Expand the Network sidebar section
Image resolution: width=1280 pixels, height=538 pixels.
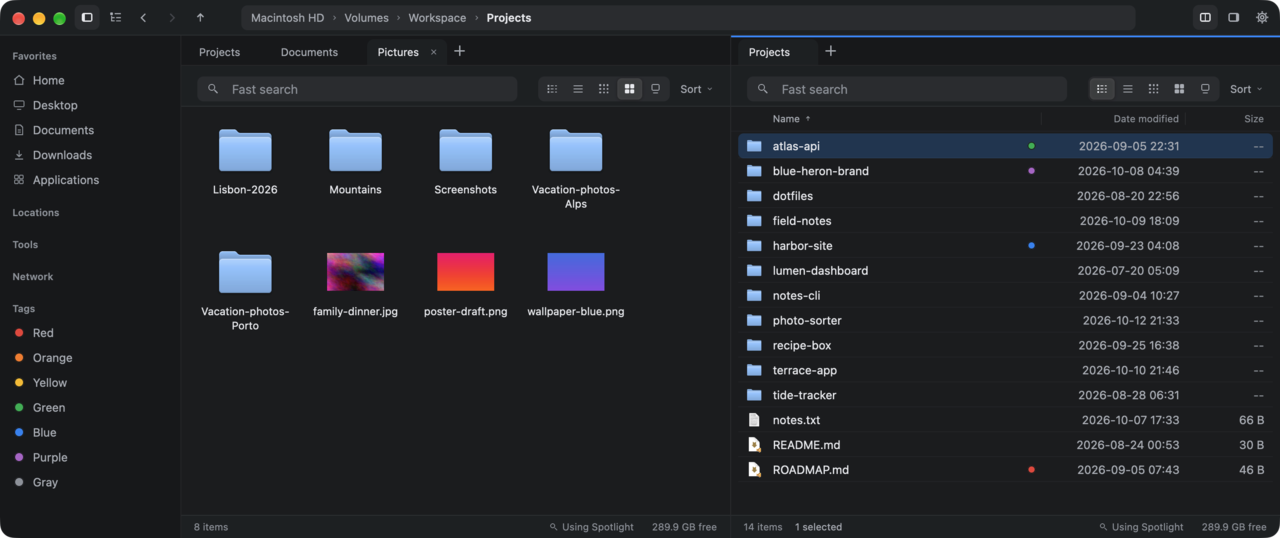pos(33,277)
